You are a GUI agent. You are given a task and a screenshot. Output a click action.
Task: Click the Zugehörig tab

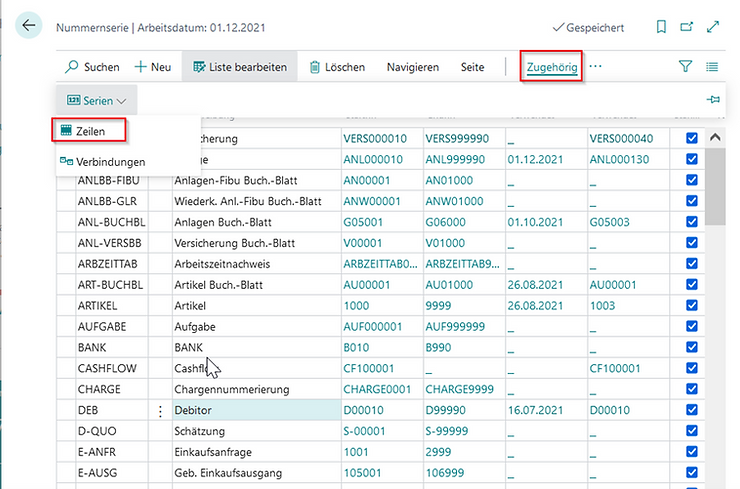551,67
